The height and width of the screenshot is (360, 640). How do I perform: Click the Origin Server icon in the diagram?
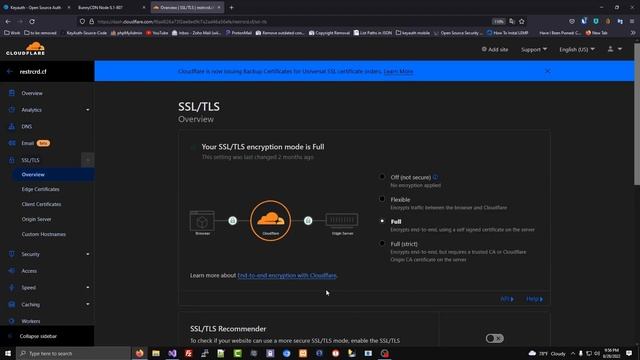(x=342, y=220)
